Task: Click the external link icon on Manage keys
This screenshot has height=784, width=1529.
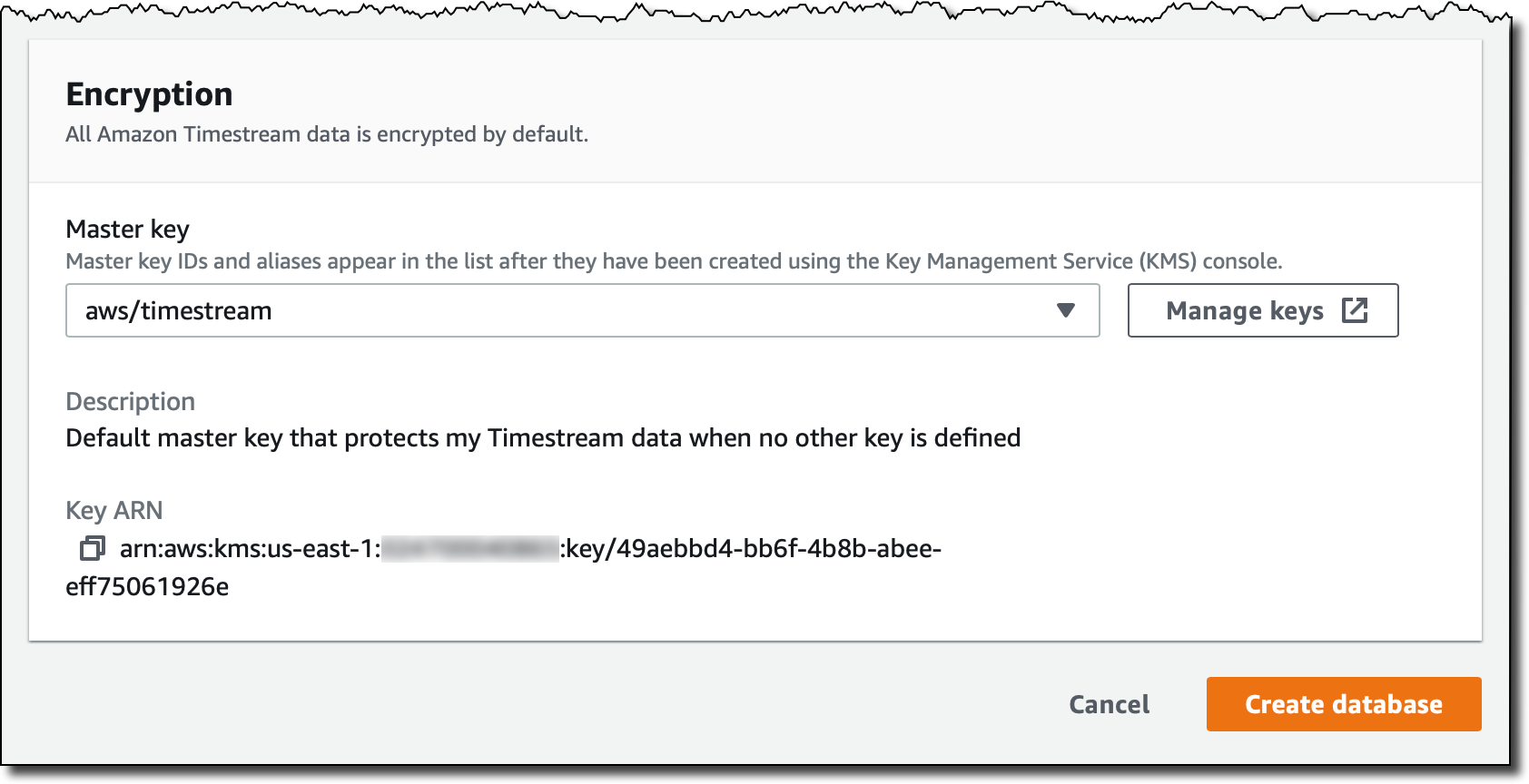Action: (x=1355, y=310)
